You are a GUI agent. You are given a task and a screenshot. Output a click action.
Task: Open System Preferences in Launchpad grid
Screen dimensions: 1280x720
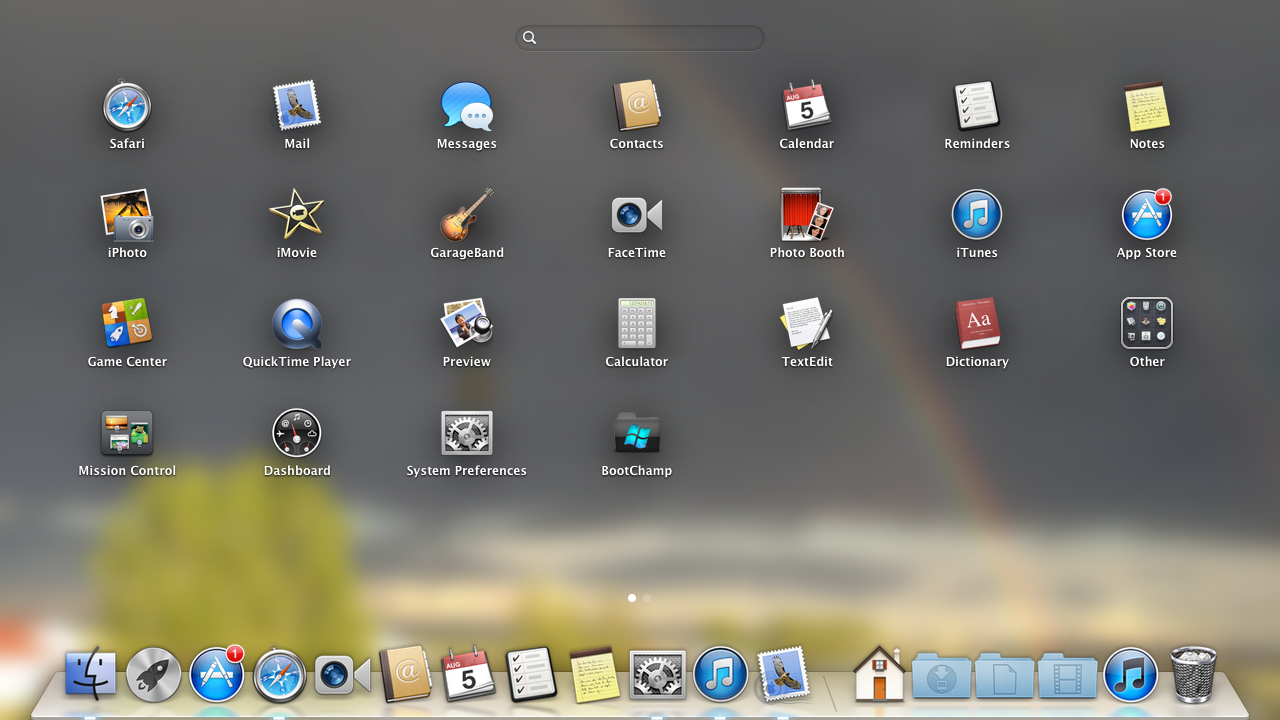click(467, 433)
